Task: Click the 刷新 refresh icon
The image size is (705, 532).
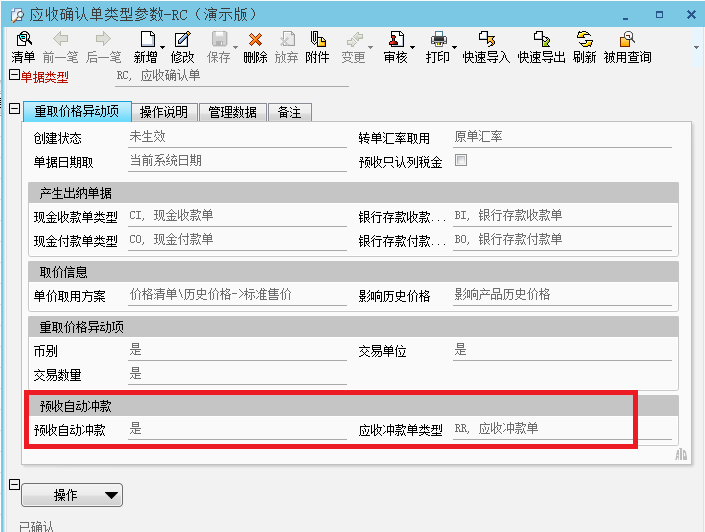Action: click(x=585, y=40)
